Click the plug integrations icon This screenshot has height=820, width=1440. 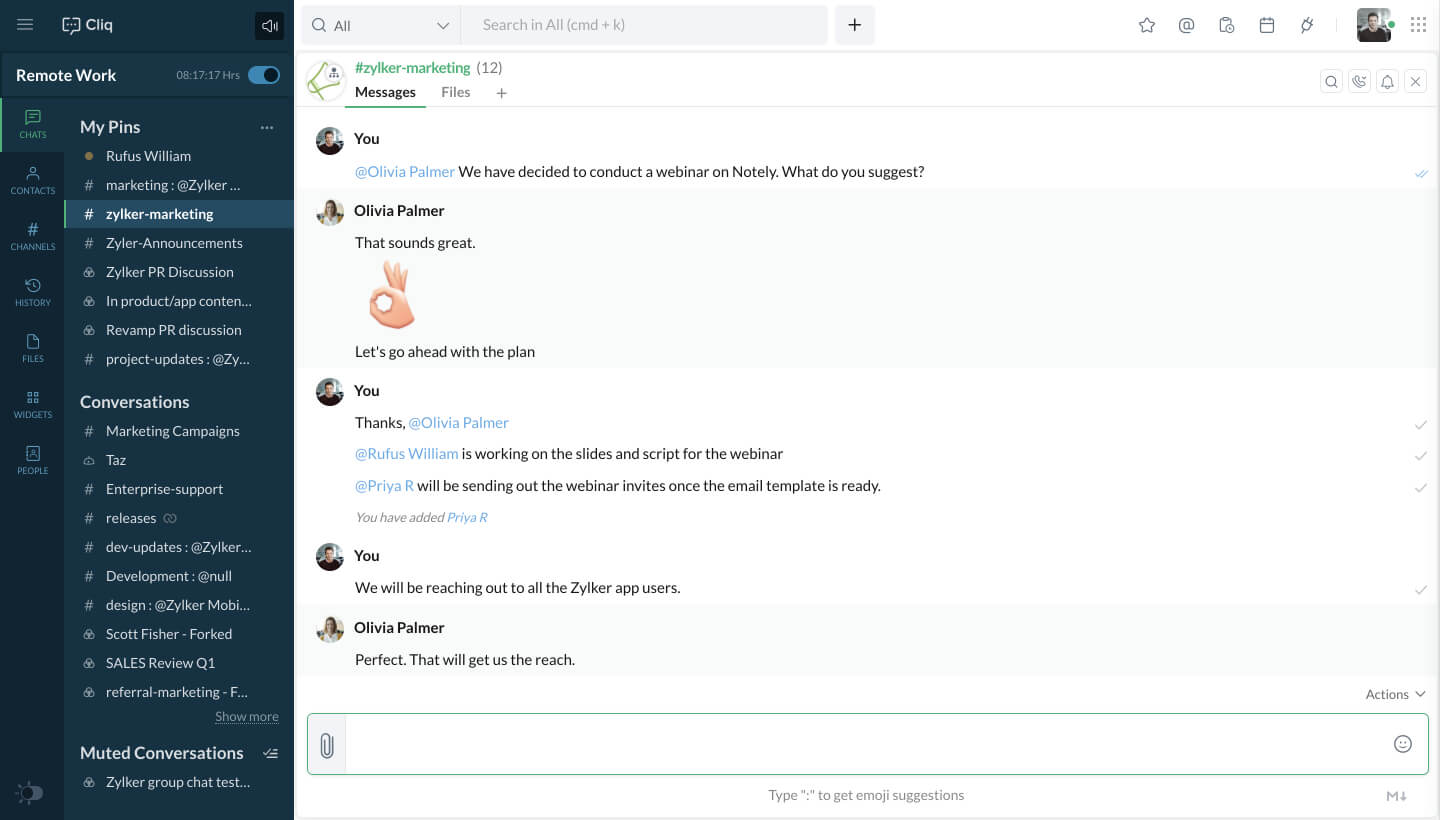pyautogui.click(x=1307, y=26)
